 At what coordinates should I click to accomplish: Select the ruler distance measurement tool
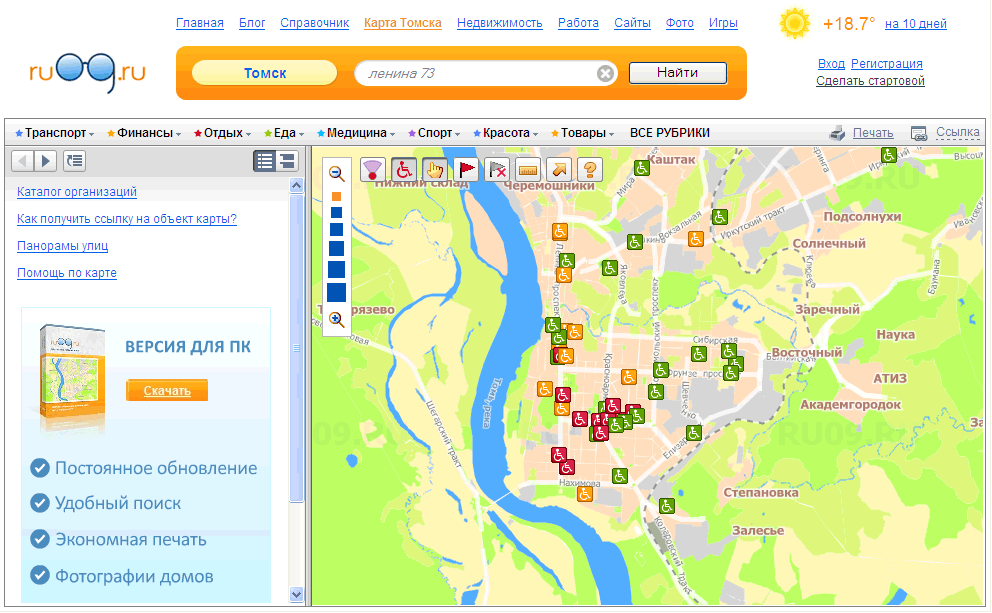[x=528, y=169]
